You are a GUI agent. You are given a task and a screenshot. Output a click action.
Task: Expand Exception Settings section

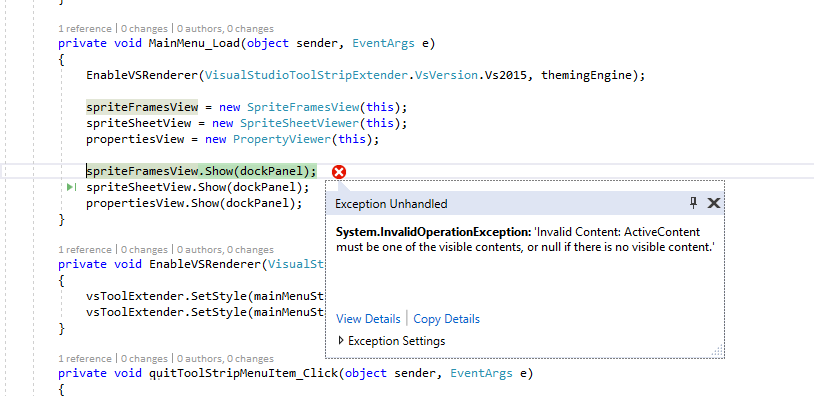tap(391, 341)
